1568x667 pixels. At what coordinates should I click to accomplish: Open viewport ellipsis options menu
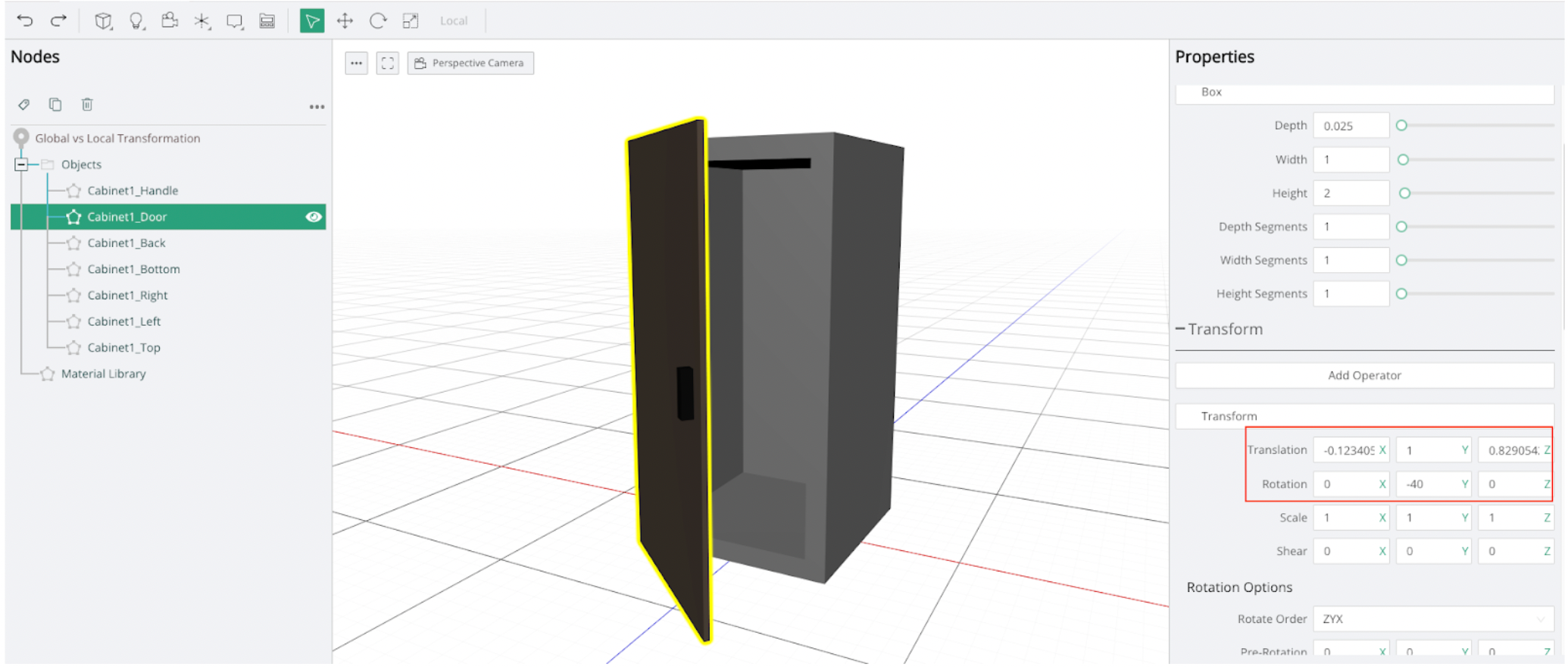pos(356,63)
